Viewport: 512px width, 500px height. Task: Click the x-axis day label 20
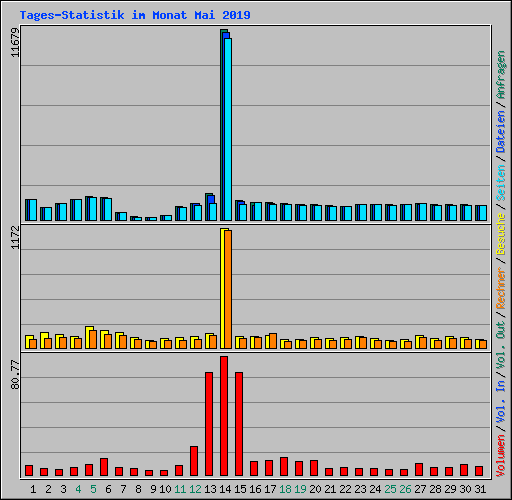pos(315,489)
